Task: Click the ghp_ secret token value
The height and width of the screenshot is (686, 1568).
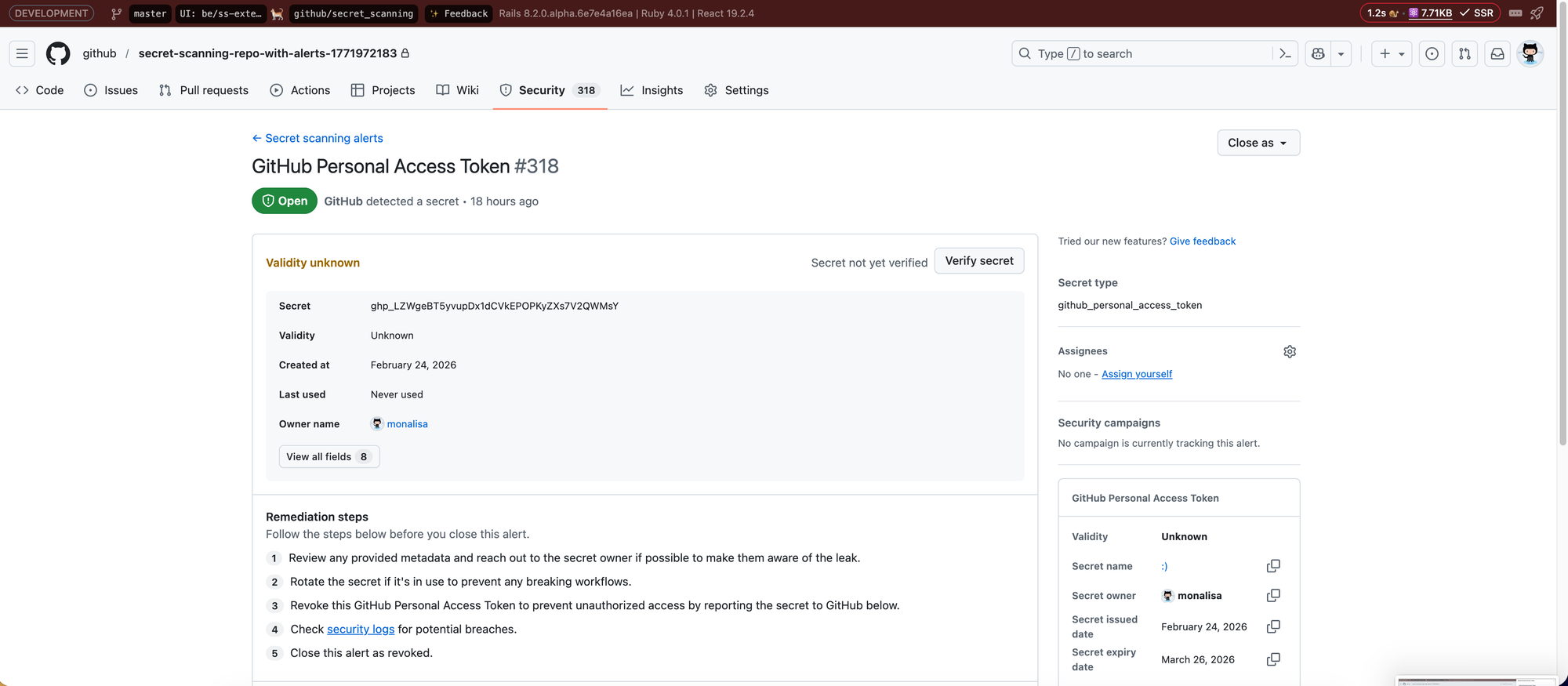Action: coord(495,306)
